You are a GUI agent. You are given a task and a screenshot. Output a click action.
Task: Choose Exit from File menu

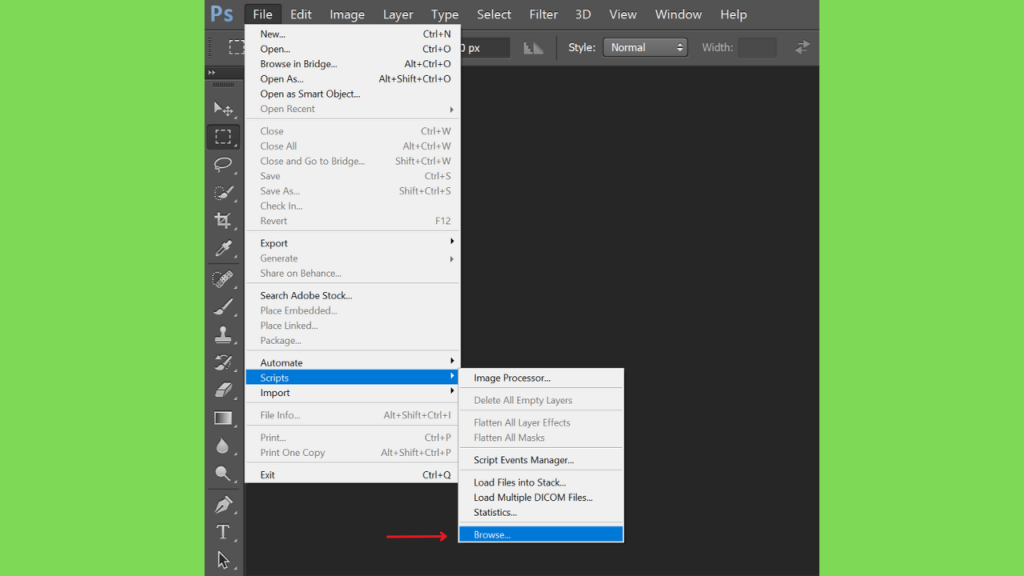pos(353,475)
